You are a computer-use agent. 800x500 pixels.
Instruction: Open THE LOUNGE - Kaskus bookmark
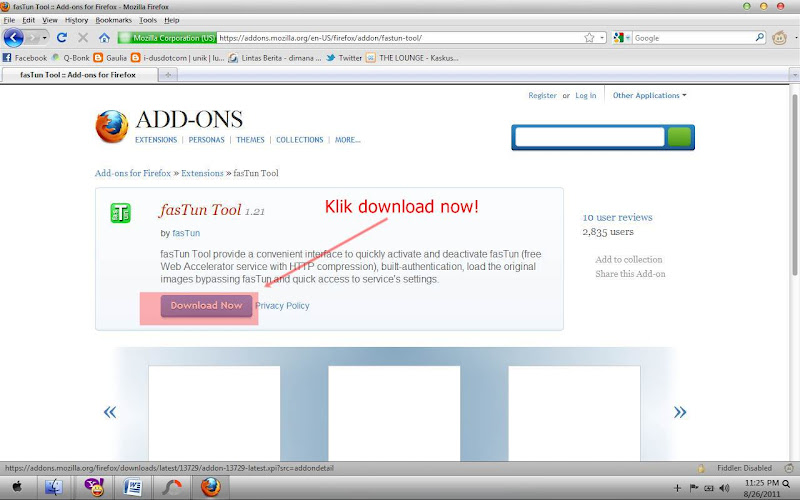(412, 58)
